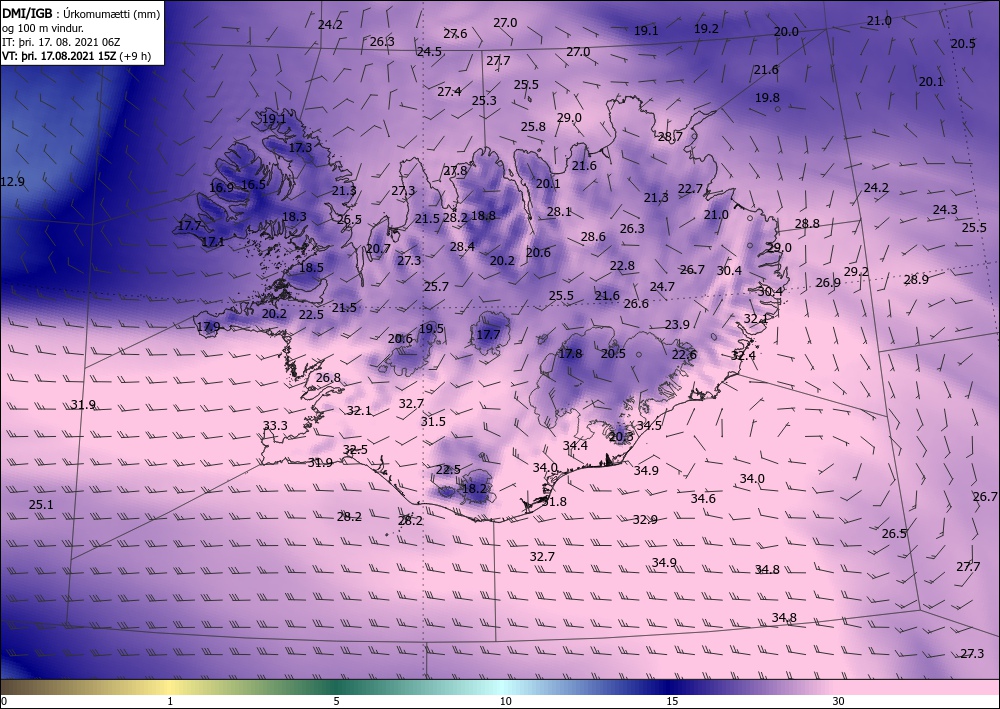Click the 18.5 value on the map
Viewport: 1000px width, 709px height.
311,268
